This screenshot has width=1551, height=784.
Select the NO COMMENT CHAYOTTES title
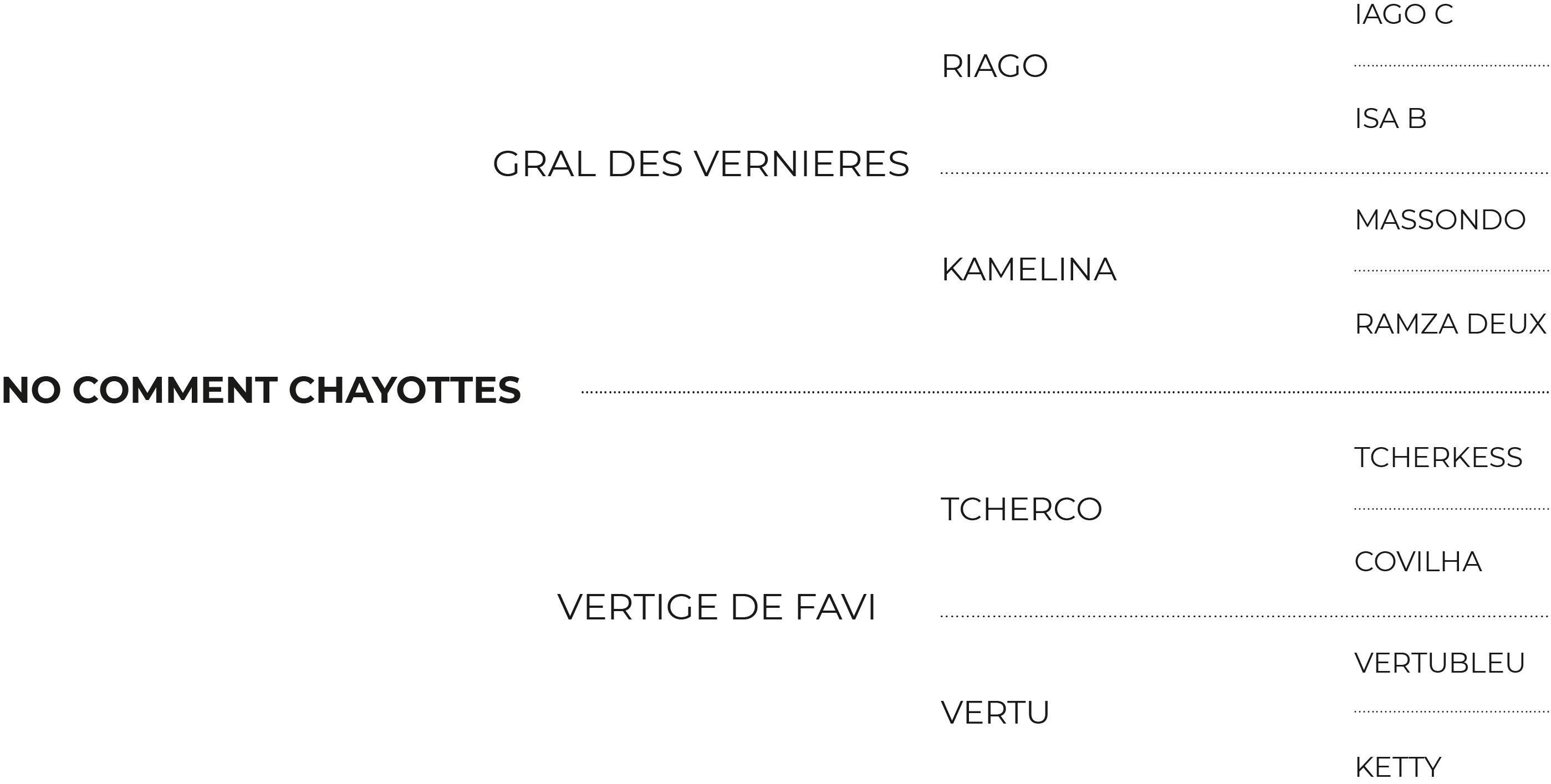tap(261, 390)
